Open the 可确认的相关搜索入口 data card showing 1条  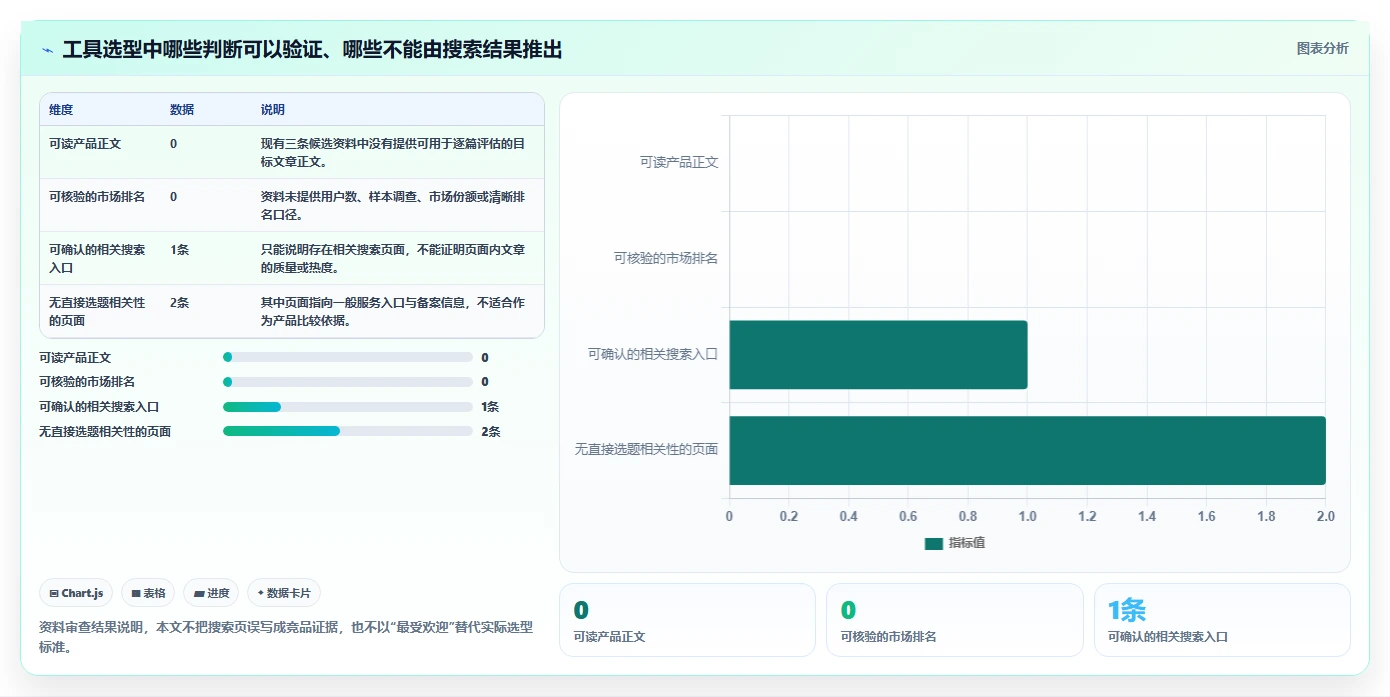[x=1222, y=620]
